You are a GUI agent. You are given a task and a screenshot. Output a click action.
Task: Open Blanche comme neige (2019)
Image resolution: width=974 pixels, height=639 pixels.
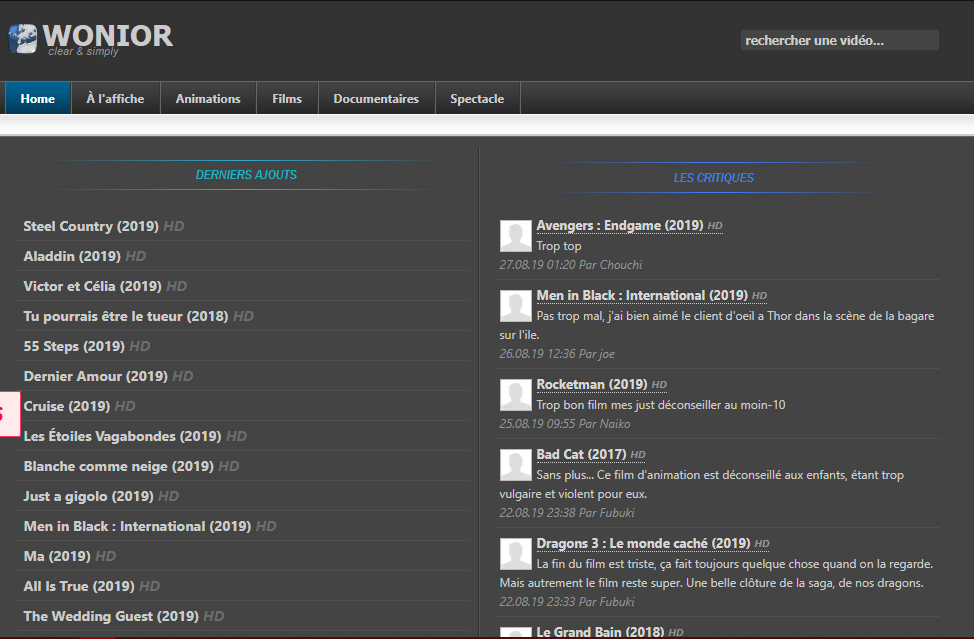(x=119, y=466)
